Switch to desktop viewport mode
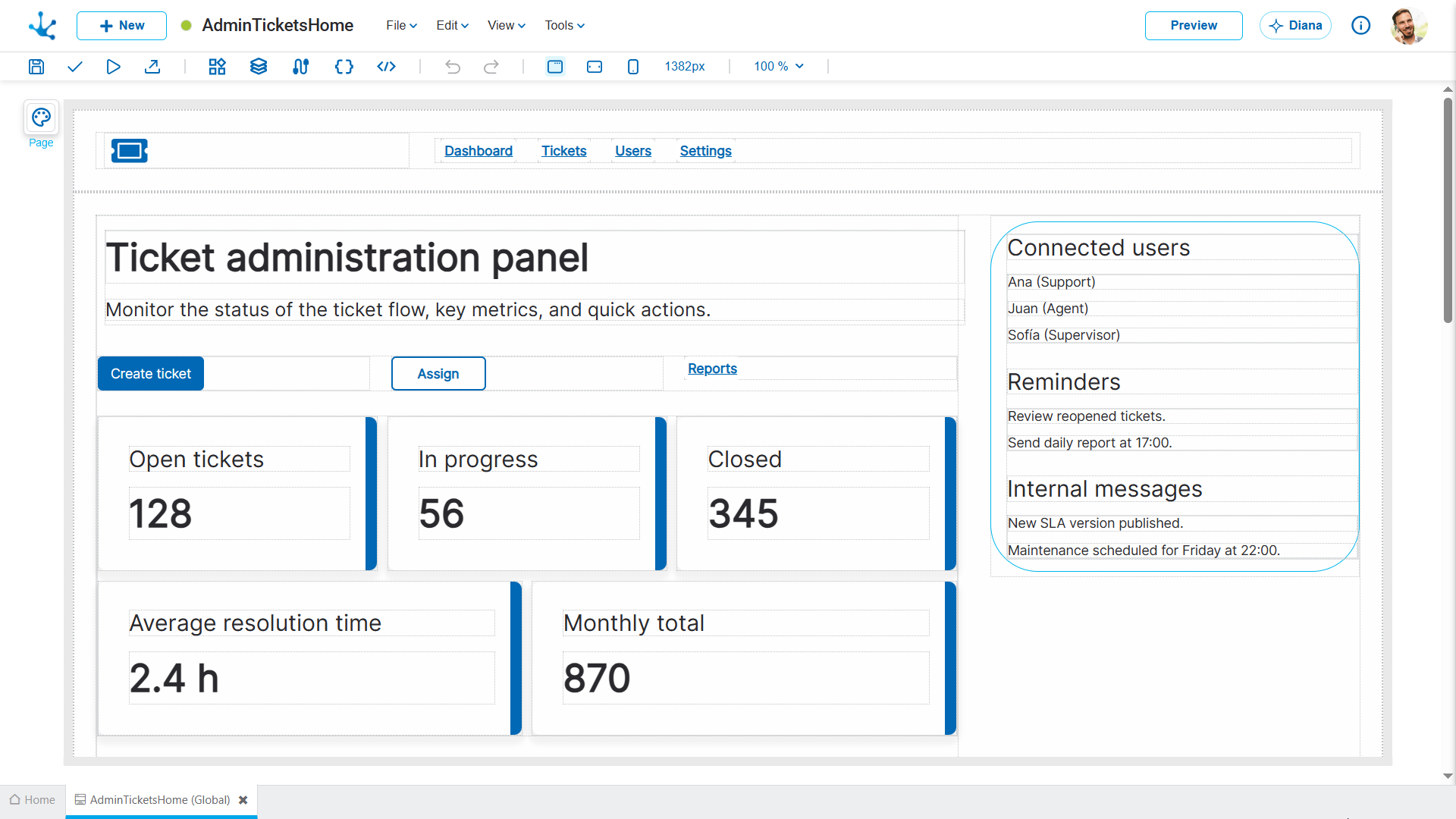This screenshot has height=819, width=1456. (555, 67)
